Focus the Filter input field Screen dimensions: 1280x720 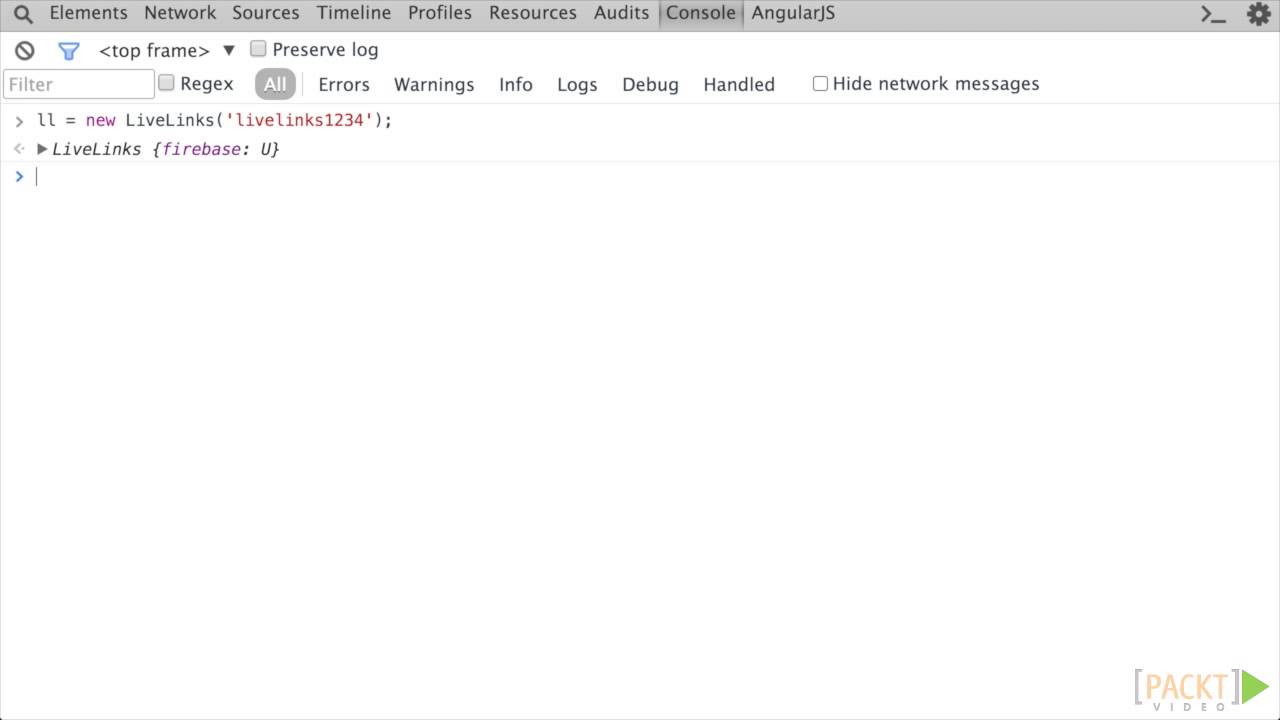click(x=79, y=84)
